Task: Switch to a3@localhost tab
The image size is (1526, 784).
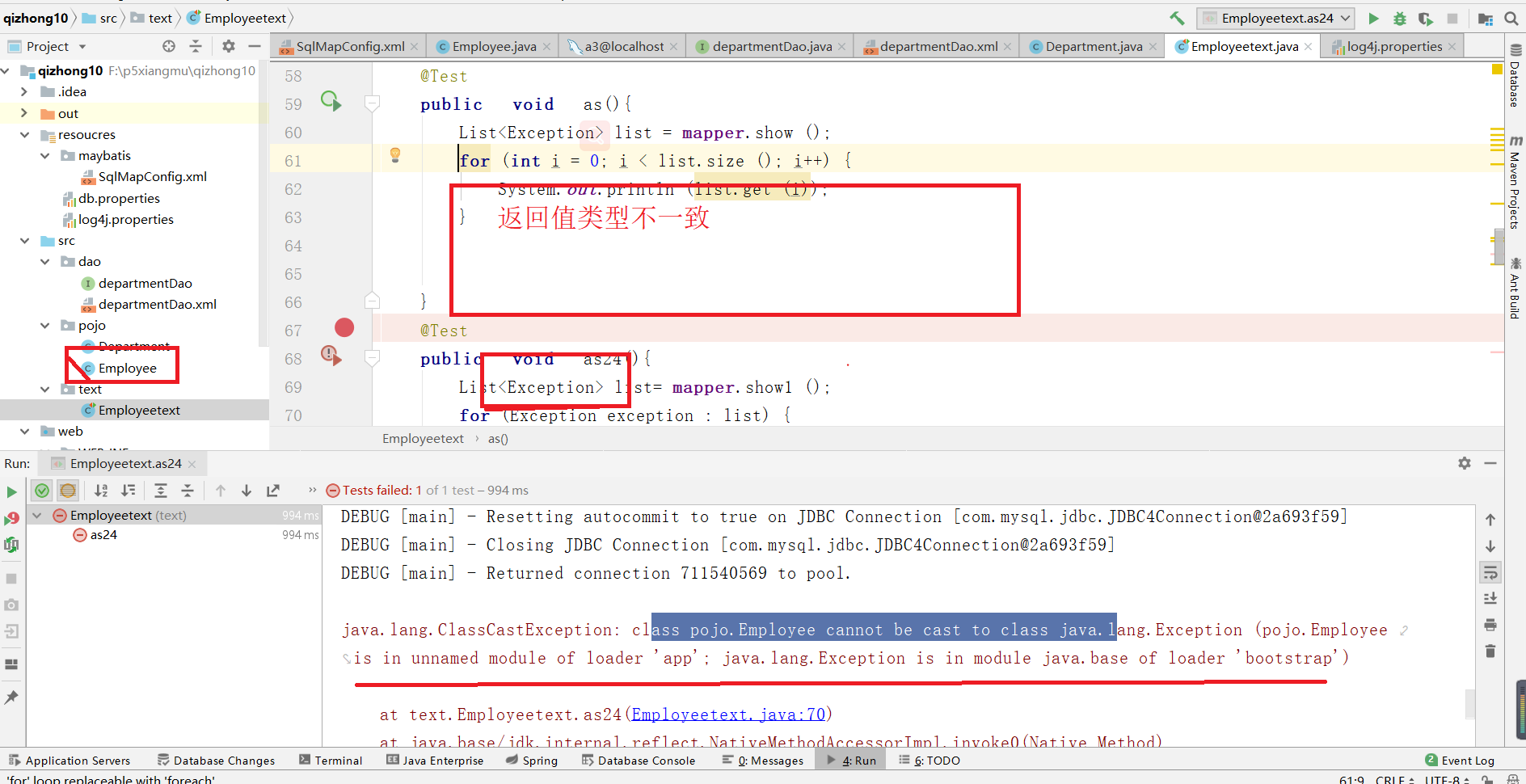Action: click(624, 47)
